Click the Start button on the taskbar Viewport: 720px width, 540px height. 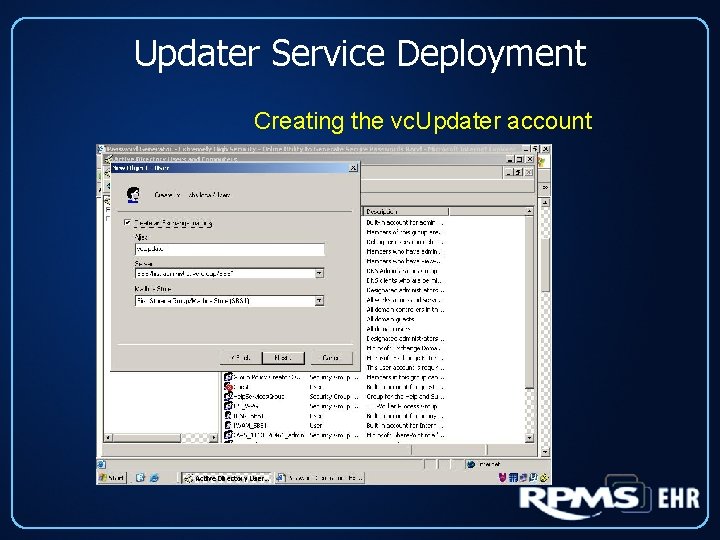pos(112,478)
